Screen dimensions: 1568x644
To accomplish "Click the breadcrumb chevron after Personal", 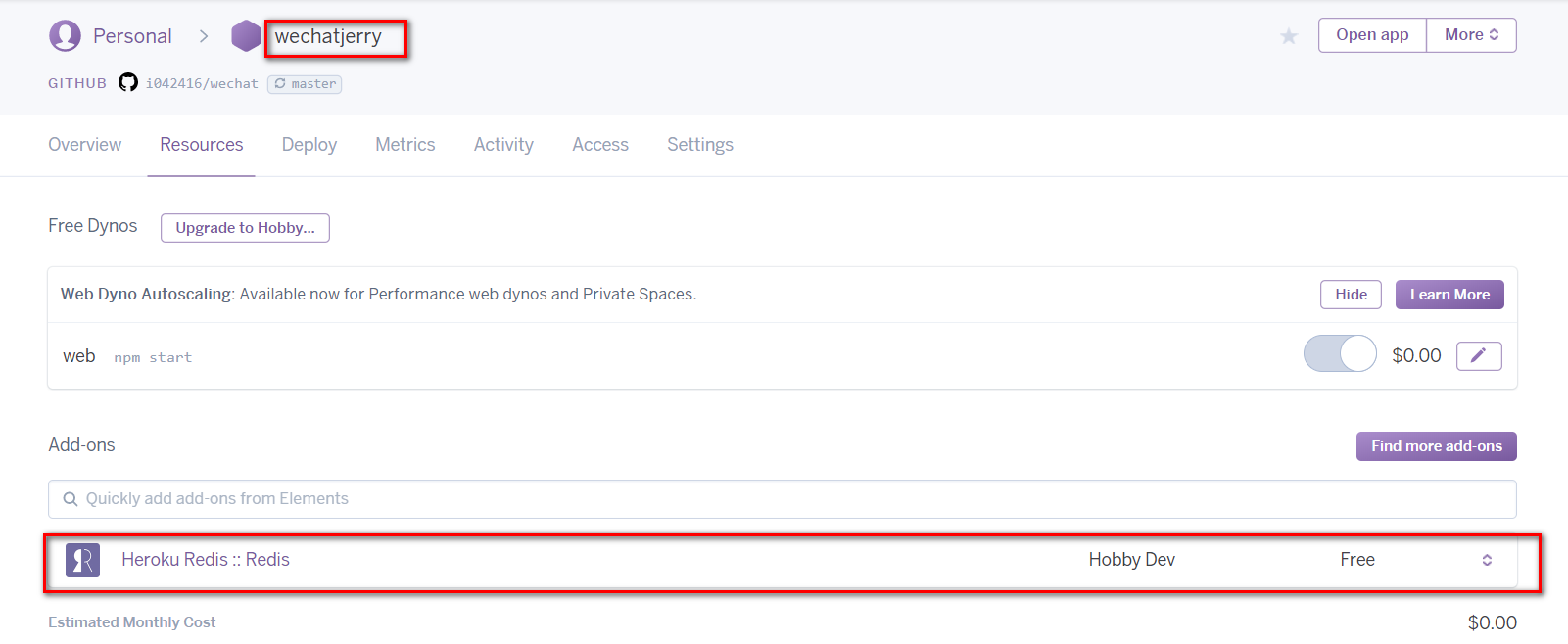I will pyautogui.click(x=204, y=36).
